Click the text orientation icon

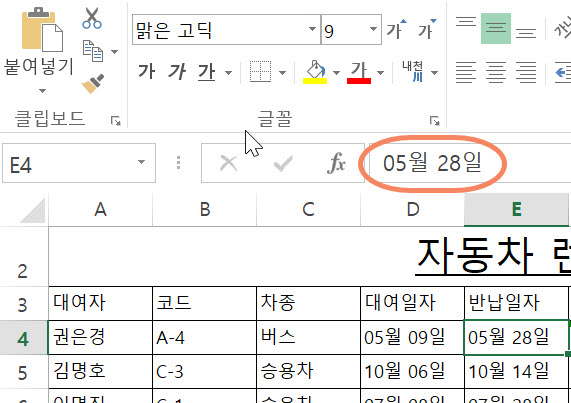click(x=562, y=28)
